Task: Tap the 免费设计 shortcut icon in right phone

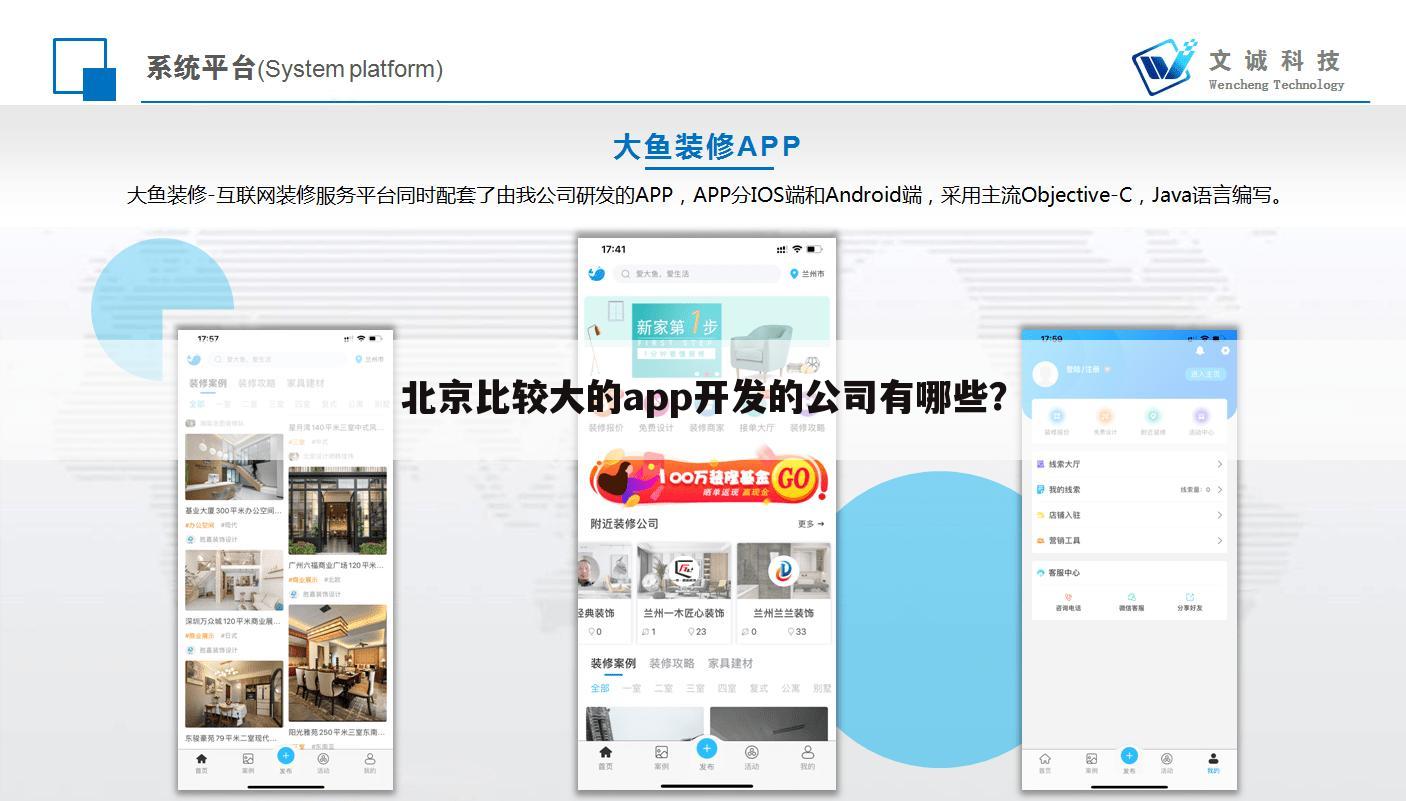Action: pyautogui.click(x=1105, y=416)
